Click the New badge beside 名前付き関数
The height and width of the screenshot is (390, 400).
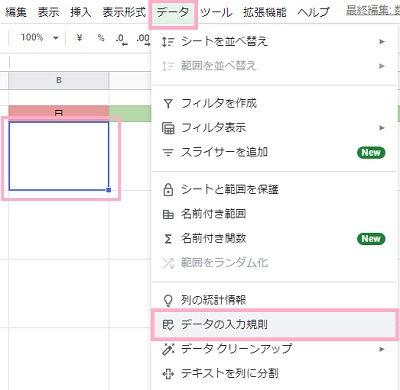pos(371,239)
